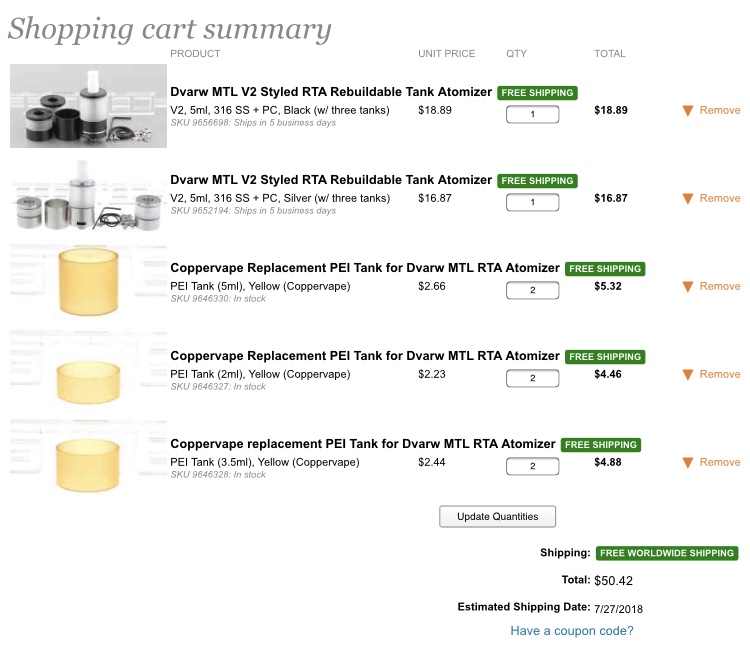Image resolution: width=750 pixels, height=645 pixels.
Task: Edit the quantity for the 2ml PEI tank
Action: (x=532, y=378)
